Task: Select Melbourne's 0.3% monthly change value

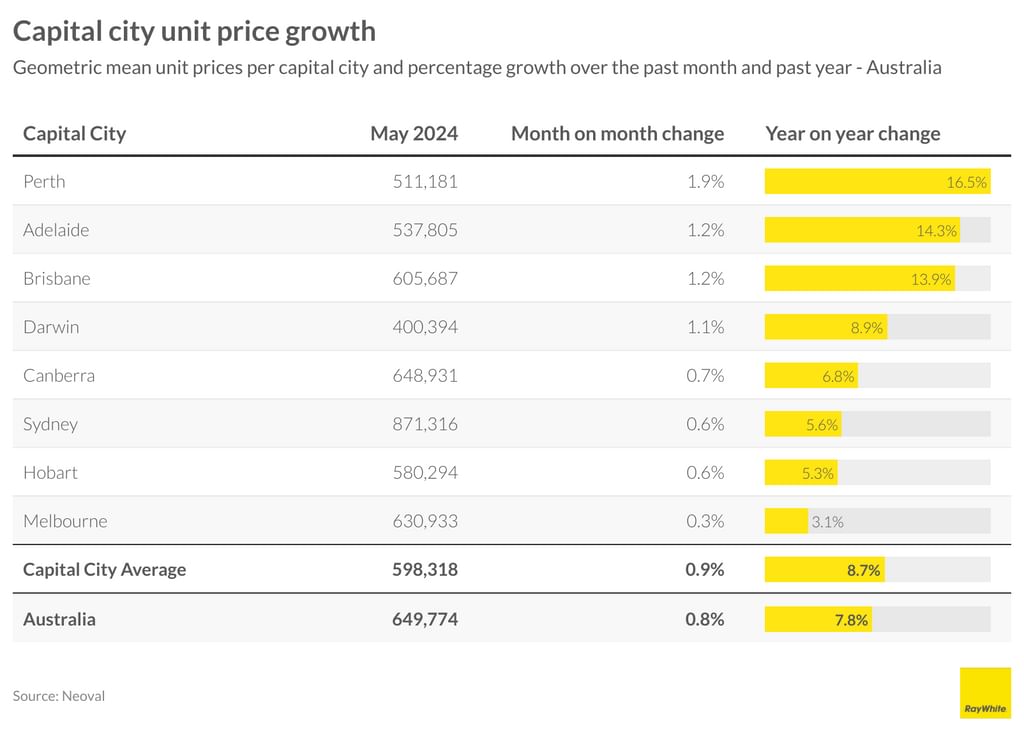Action: pos(705,521)
